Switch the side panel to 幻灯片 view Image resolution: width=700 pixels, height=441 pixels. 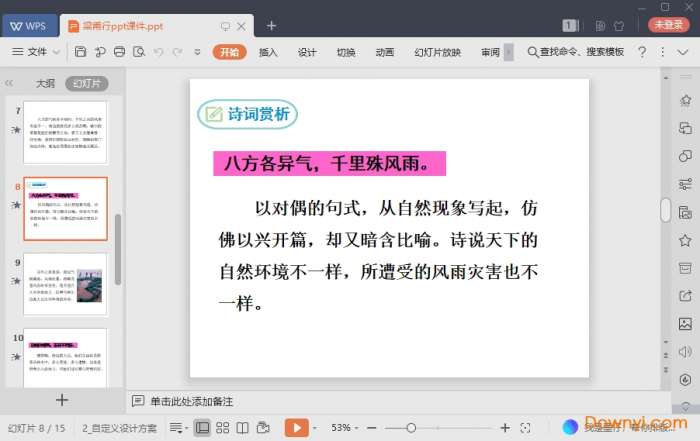87,83
